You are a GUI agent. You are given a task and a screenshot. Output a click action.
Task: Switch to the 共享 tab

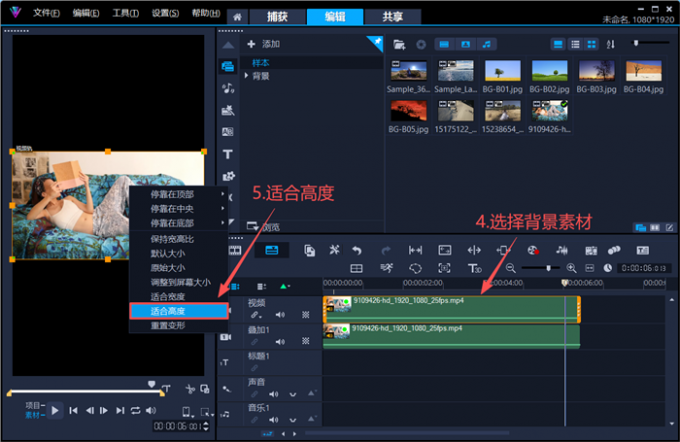click(x=392, y=16)
